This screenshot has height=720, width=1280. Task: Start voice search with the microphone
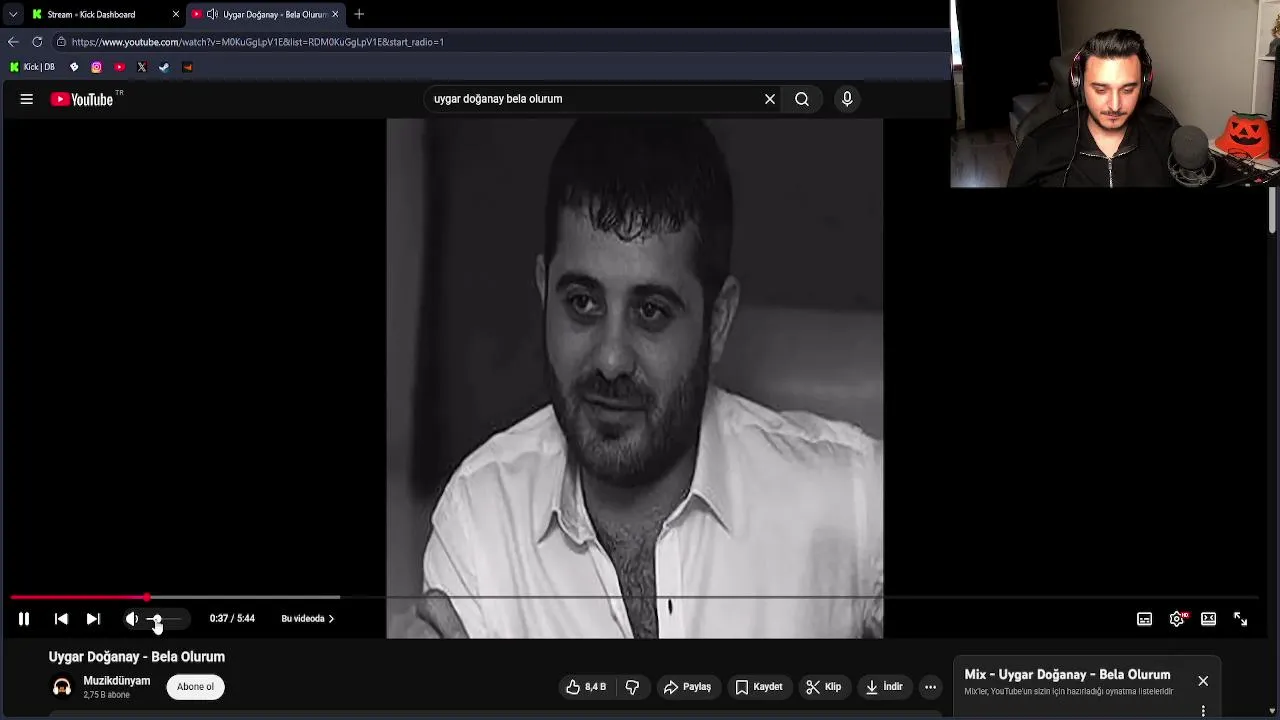847,99
